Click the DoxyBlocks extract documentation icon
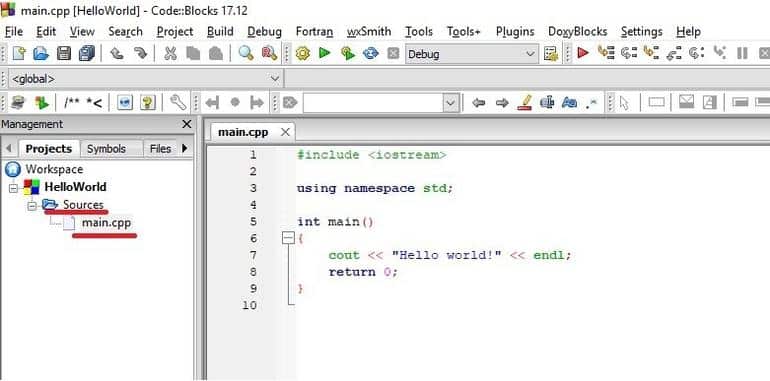This screenshot has height=381, width=770. 41,103
